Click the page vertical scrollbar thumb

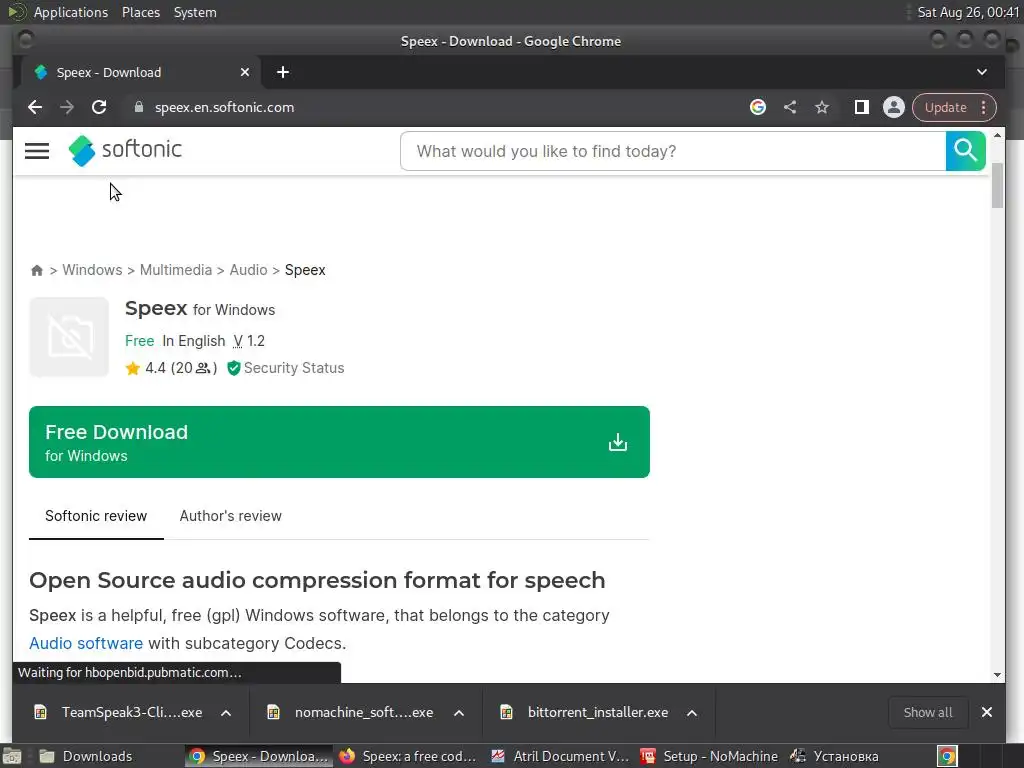pyautogui.click(x=997, y=185)
